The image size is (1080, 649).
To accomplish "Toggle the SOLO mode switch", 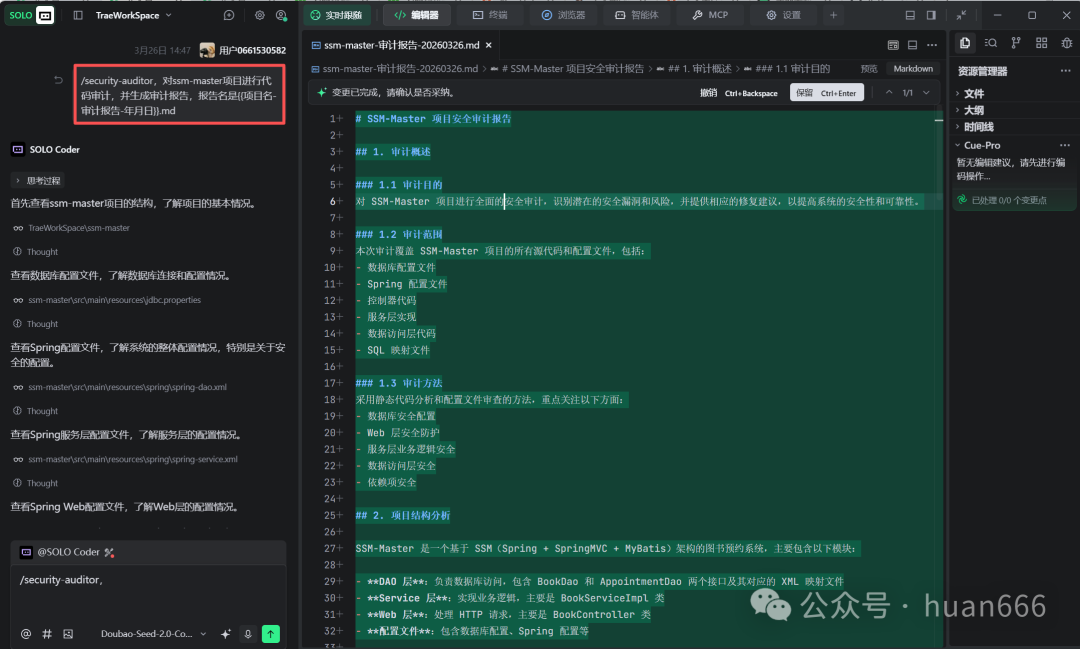I will tap(31, 15).
